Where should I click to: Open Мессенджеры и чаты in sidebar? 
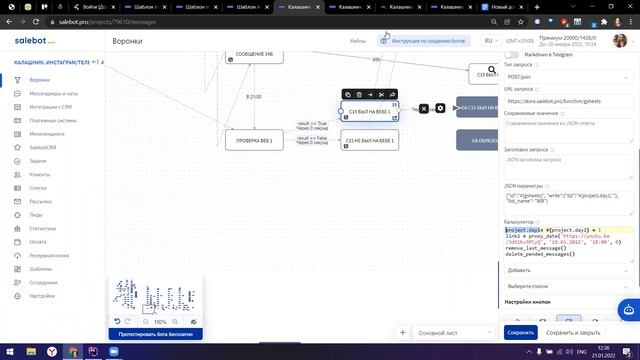53,93
